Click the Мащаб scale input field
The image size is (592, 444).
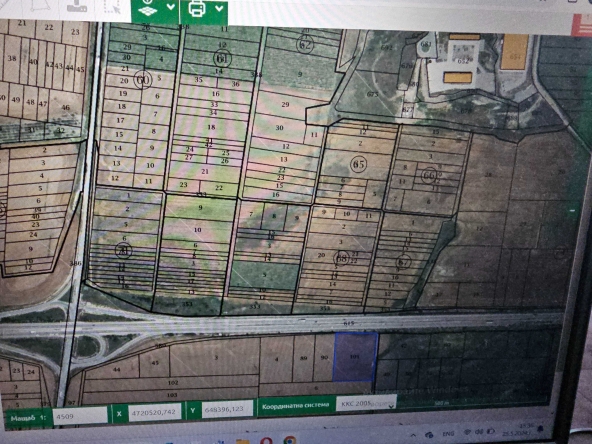click(x=80, y=416)
